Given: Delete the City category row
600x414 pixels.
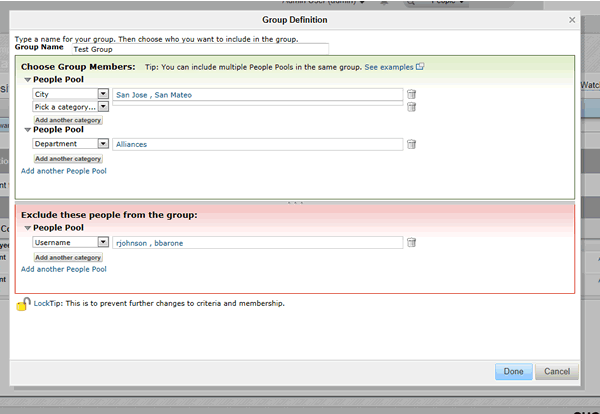Looking at the screenshot, I should point(411,94).
